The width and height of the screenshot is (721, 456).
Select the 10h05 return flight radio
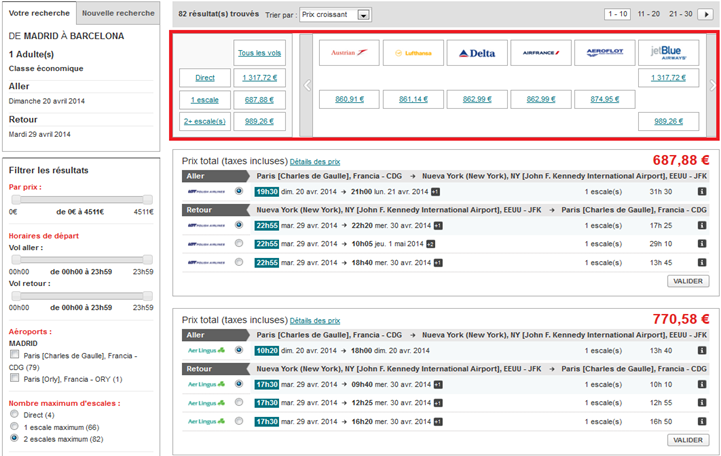point(238,243)
